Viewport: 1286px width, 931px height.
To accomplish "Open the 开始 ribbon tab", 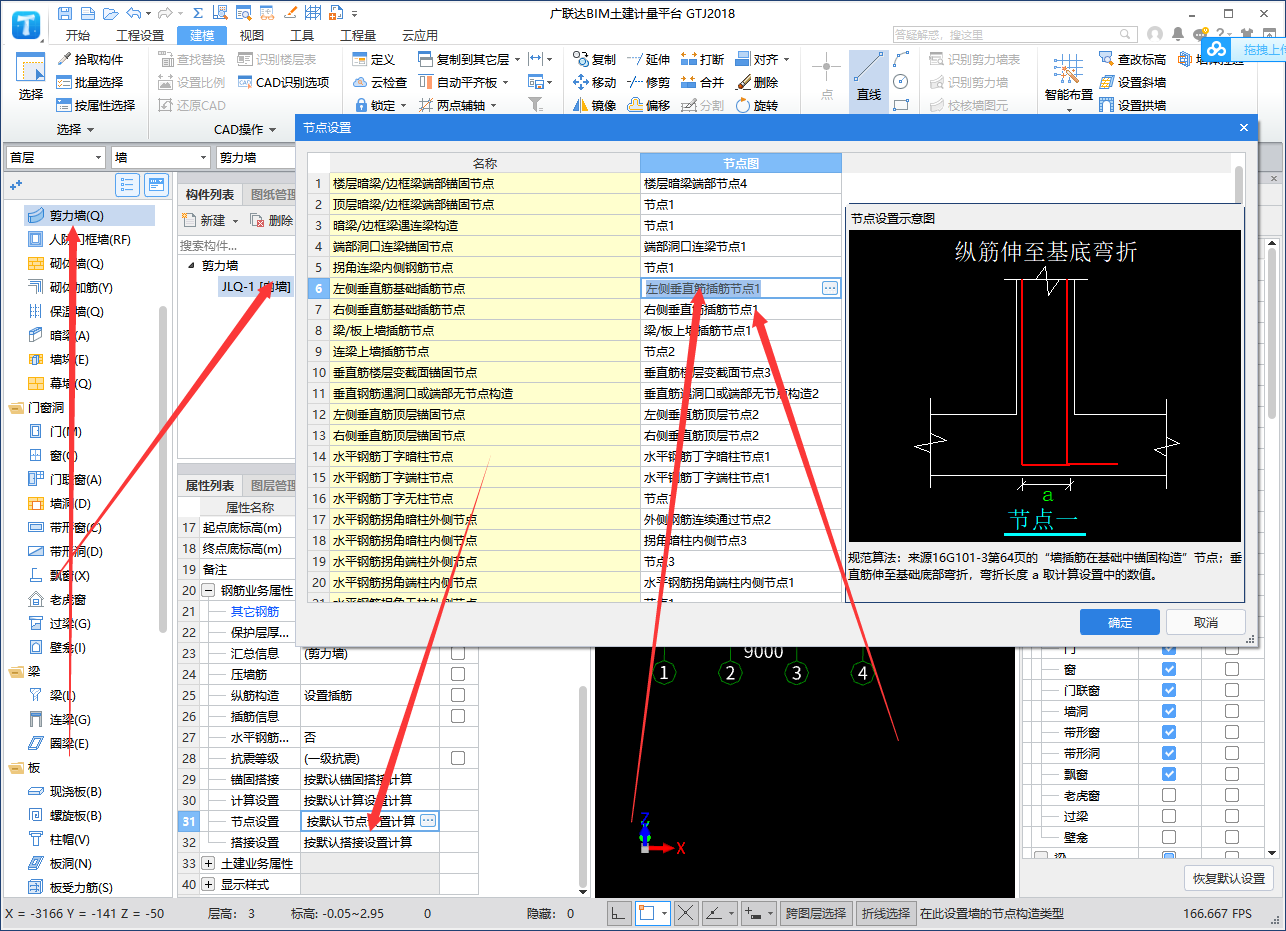I will (x=77, y=35).
